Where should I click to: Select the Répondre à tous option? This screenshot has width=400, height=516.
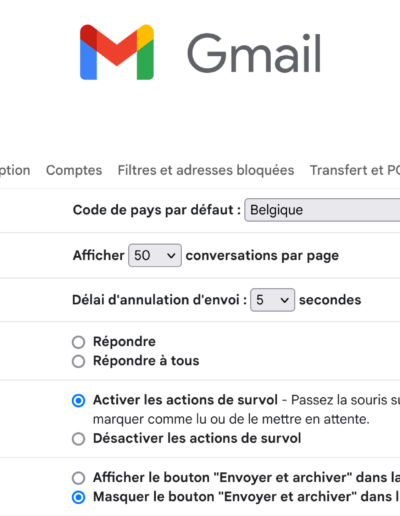pos(78,361)
